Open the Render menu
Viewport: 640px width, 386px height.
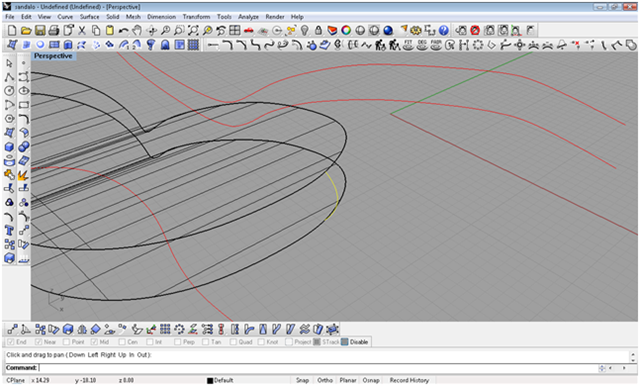click(x=275, y=17)
